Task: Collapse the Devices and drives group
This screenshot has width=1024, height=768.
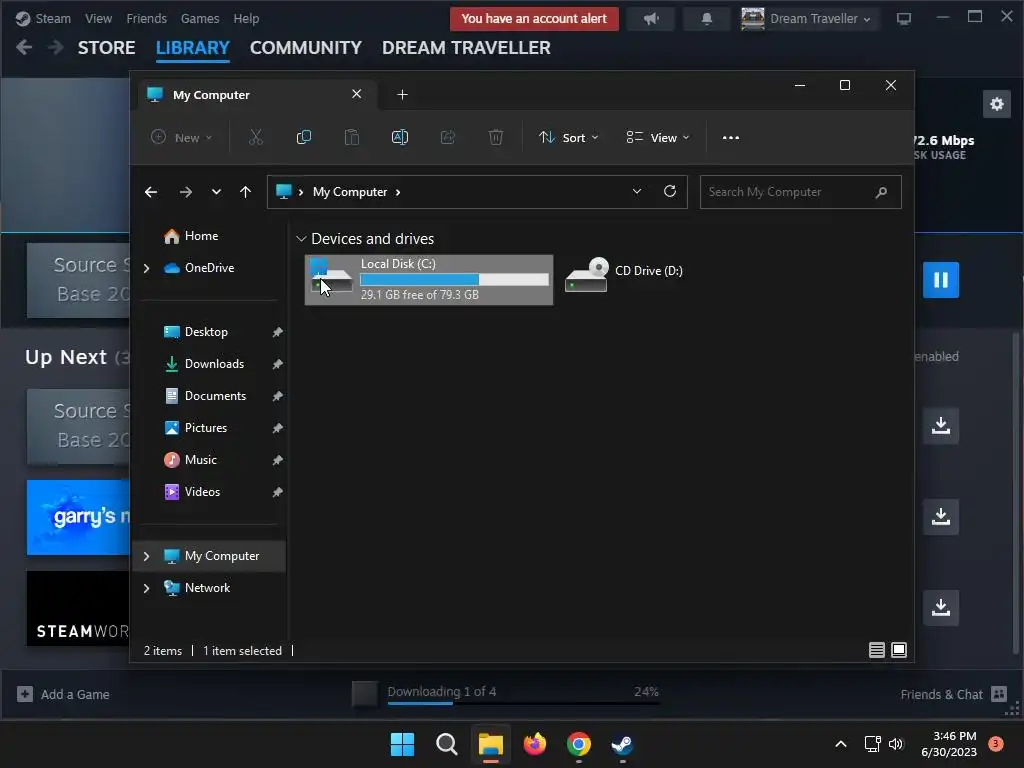Action: point(301,238)
